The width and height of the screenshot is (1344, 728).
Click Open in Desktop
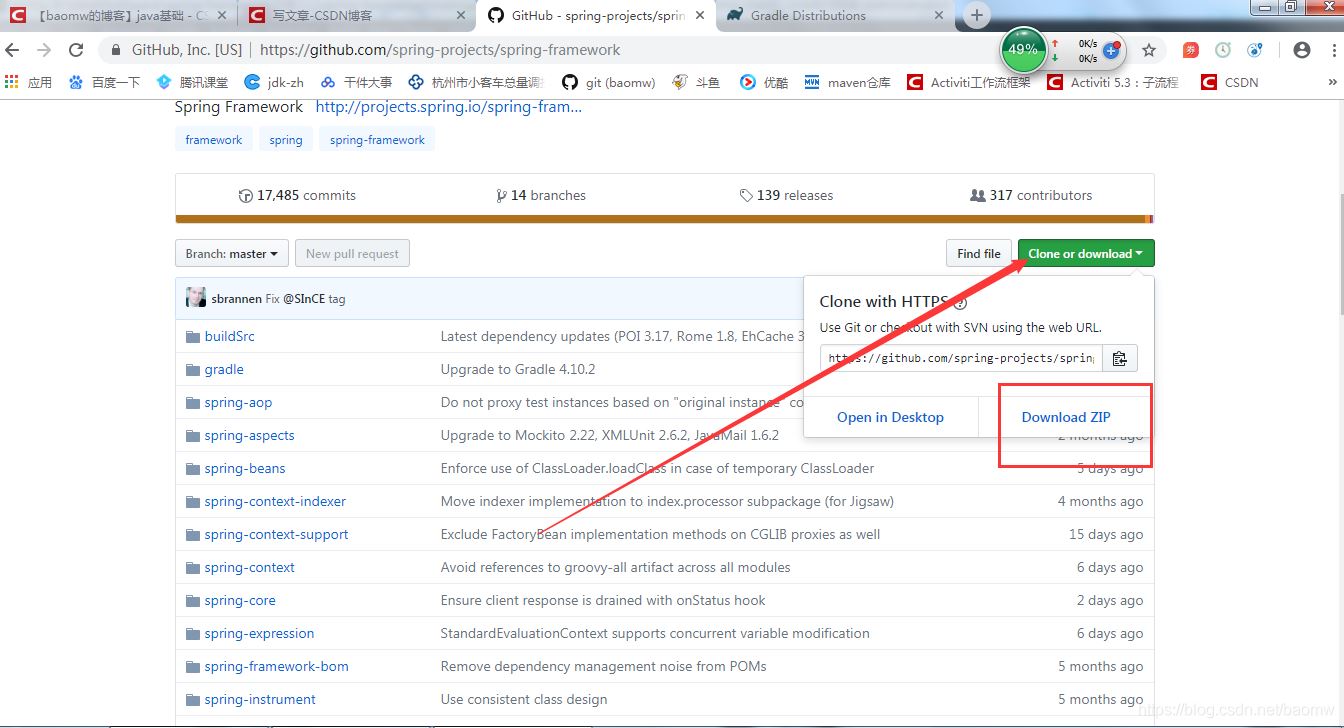pos(890,417)
